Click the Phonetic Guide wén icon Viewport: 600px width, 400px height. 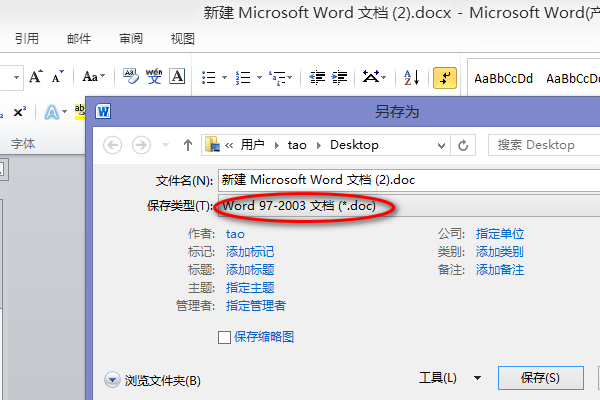point(154,77)
